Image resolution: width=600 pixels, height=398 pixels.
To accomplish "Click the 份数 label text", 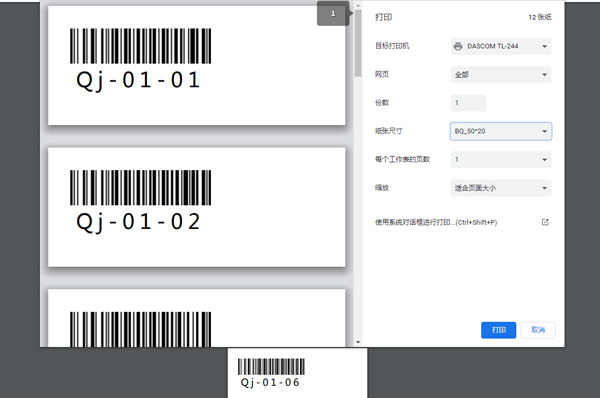I will click(382, 103).
